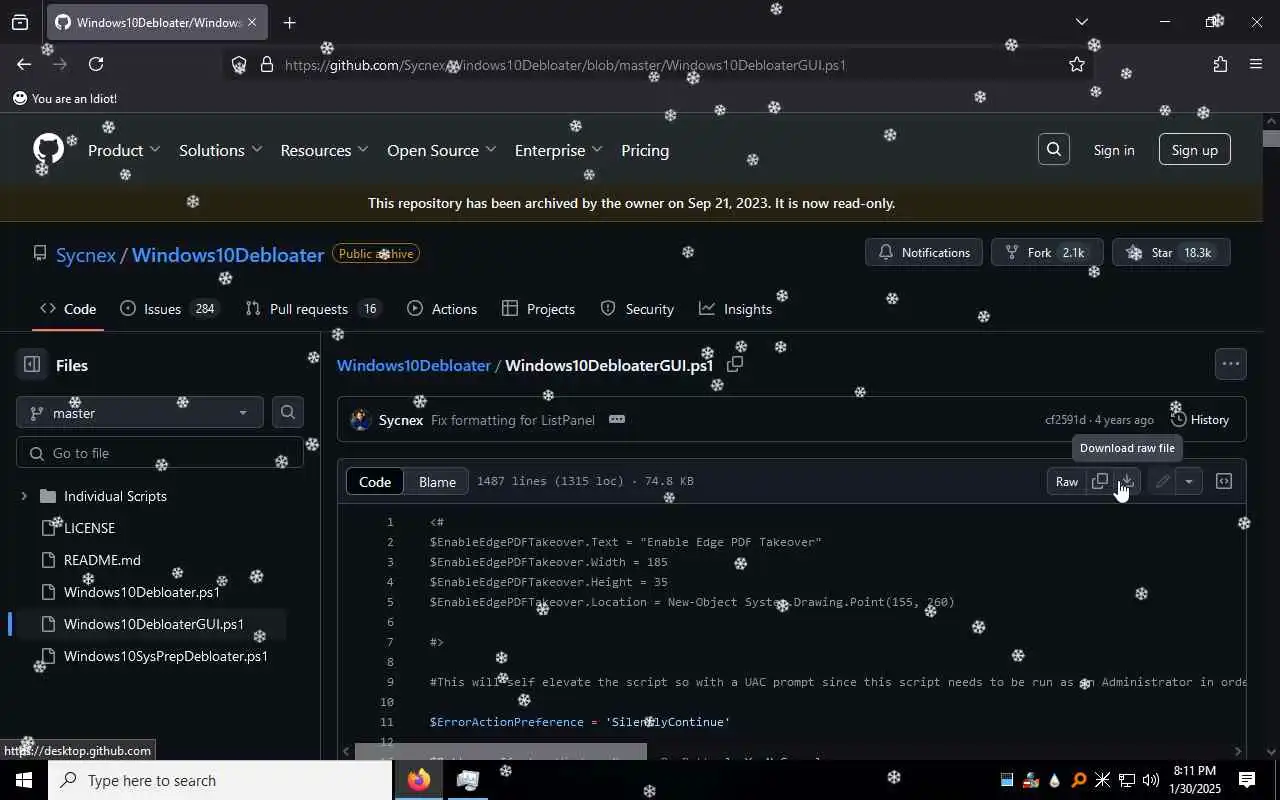Copy raw file contents icon
The height and width of the screenshot is (800, 1280).
pos(1100,481)
